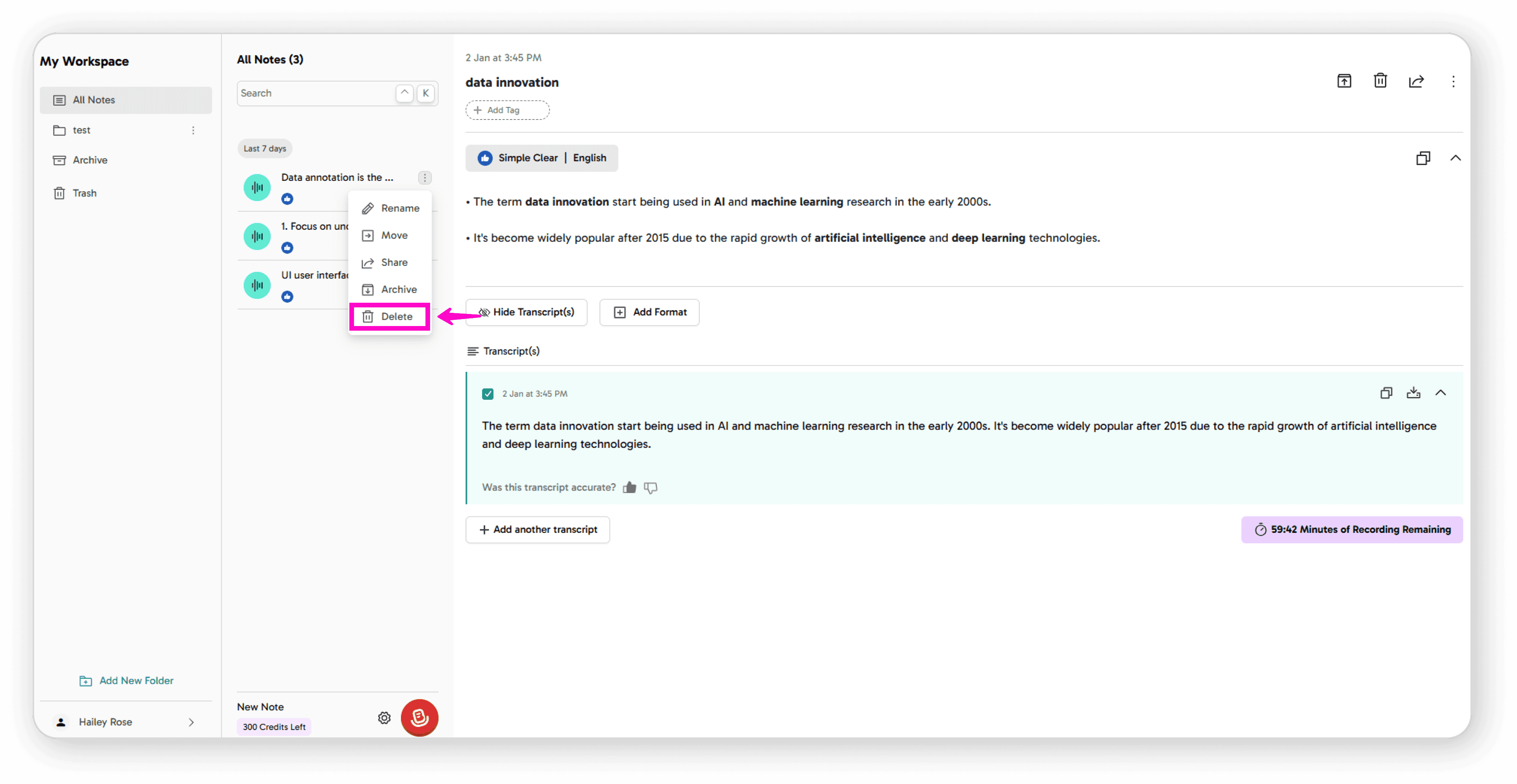The image size is (1517, 784).
Task: Click the share arrow icon in header
Action: [x=1416, y=81]
